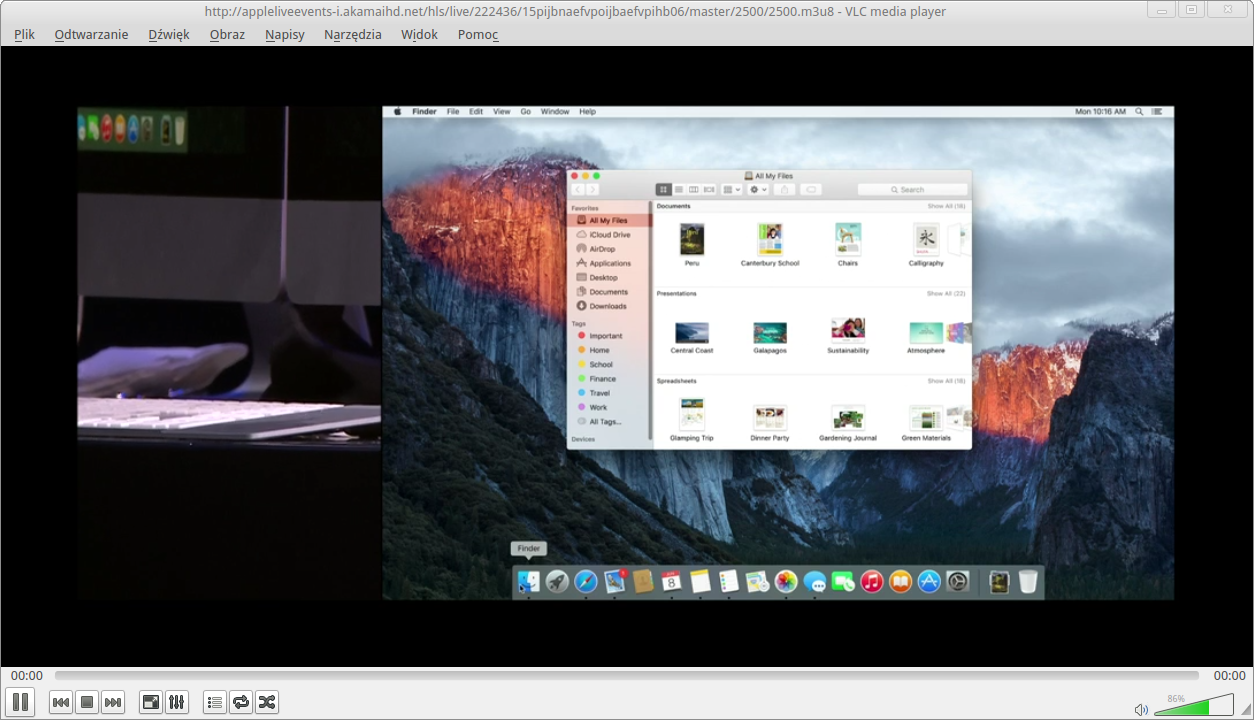Click the Finder Search field
1254x720 pixels.
912,189
